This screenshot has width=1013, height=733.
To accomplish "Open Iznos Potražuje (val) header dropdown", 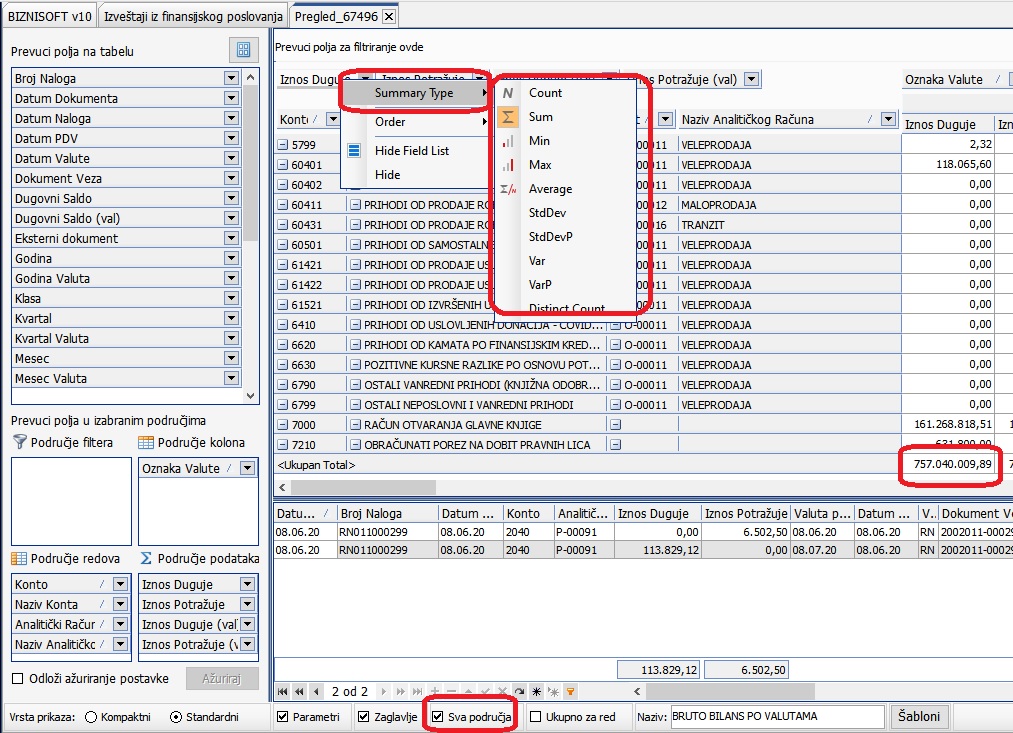I will point(751,79).
